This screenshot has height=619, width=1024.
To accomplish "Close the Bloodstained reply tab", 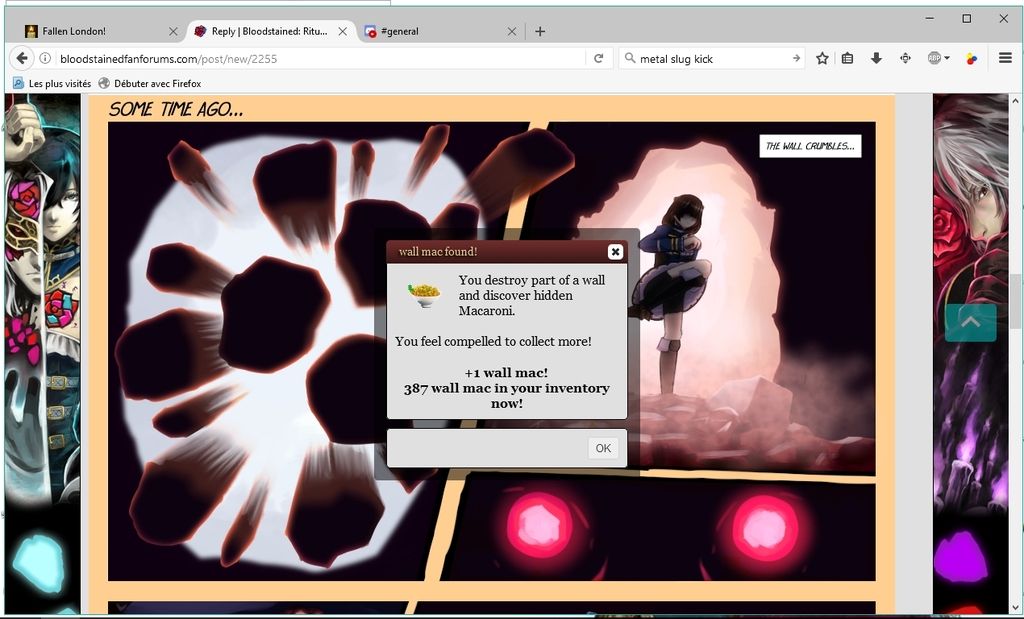I will point(342,31).
